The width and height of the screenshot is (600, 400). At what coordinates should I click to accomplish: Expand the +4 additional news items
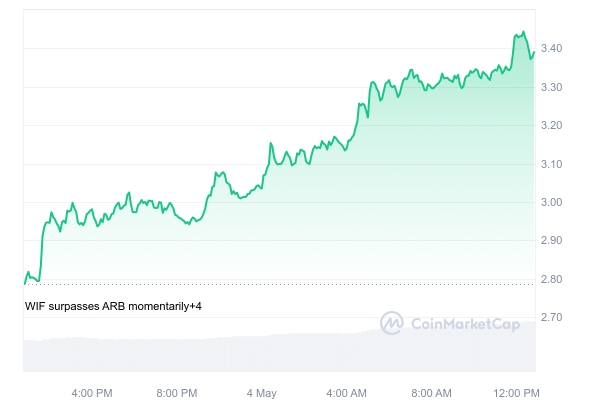tap(196, 305)
